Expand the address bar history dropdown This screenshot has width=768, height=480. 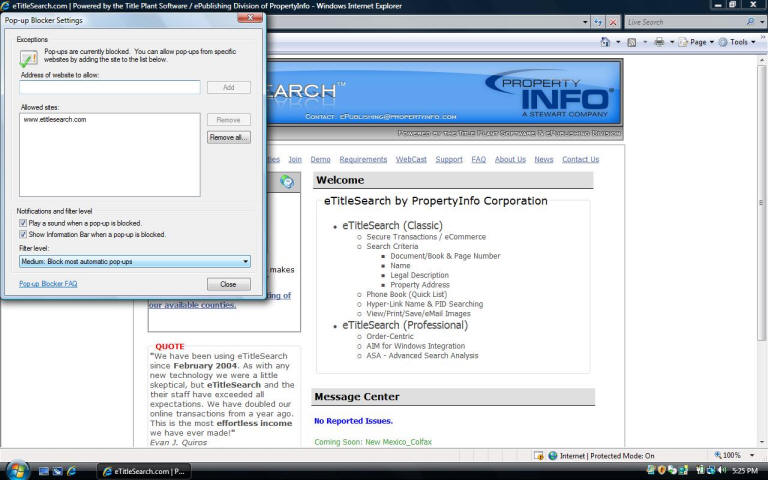coord(585,22)
